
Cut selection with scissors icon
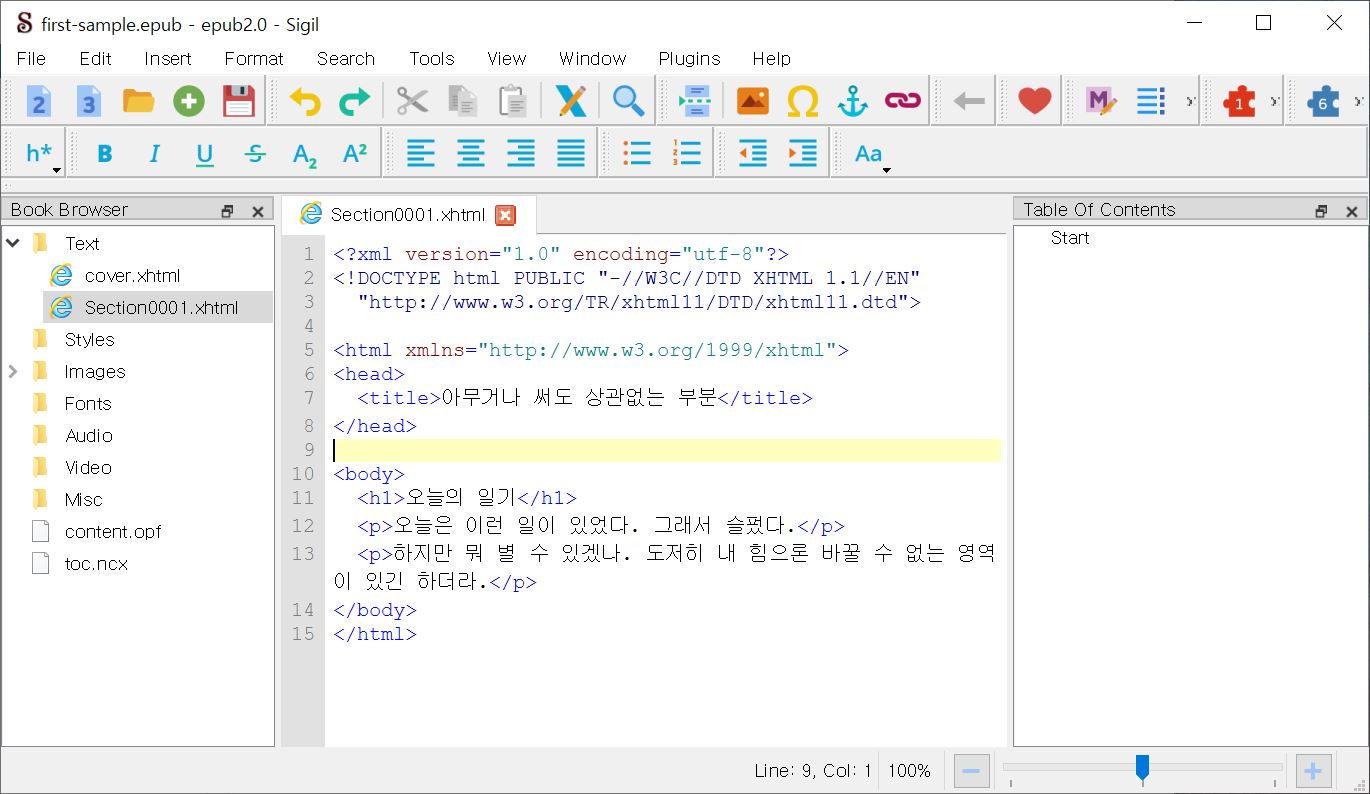(x=412, y=101)
